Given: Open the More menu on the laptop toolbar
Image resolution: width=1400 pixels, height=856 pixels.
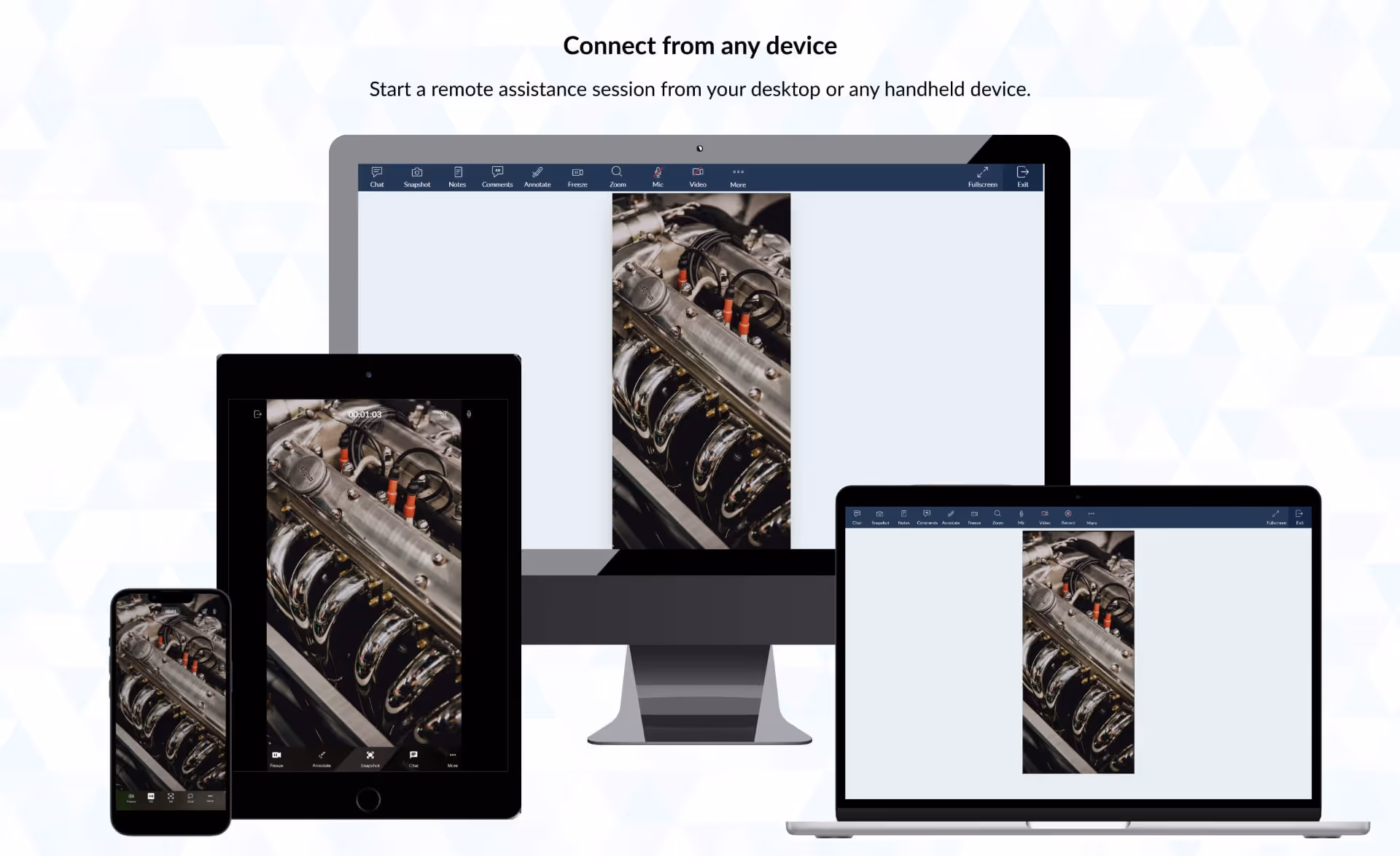Looking at the screenshot, I should click(x=1092, y=518).
